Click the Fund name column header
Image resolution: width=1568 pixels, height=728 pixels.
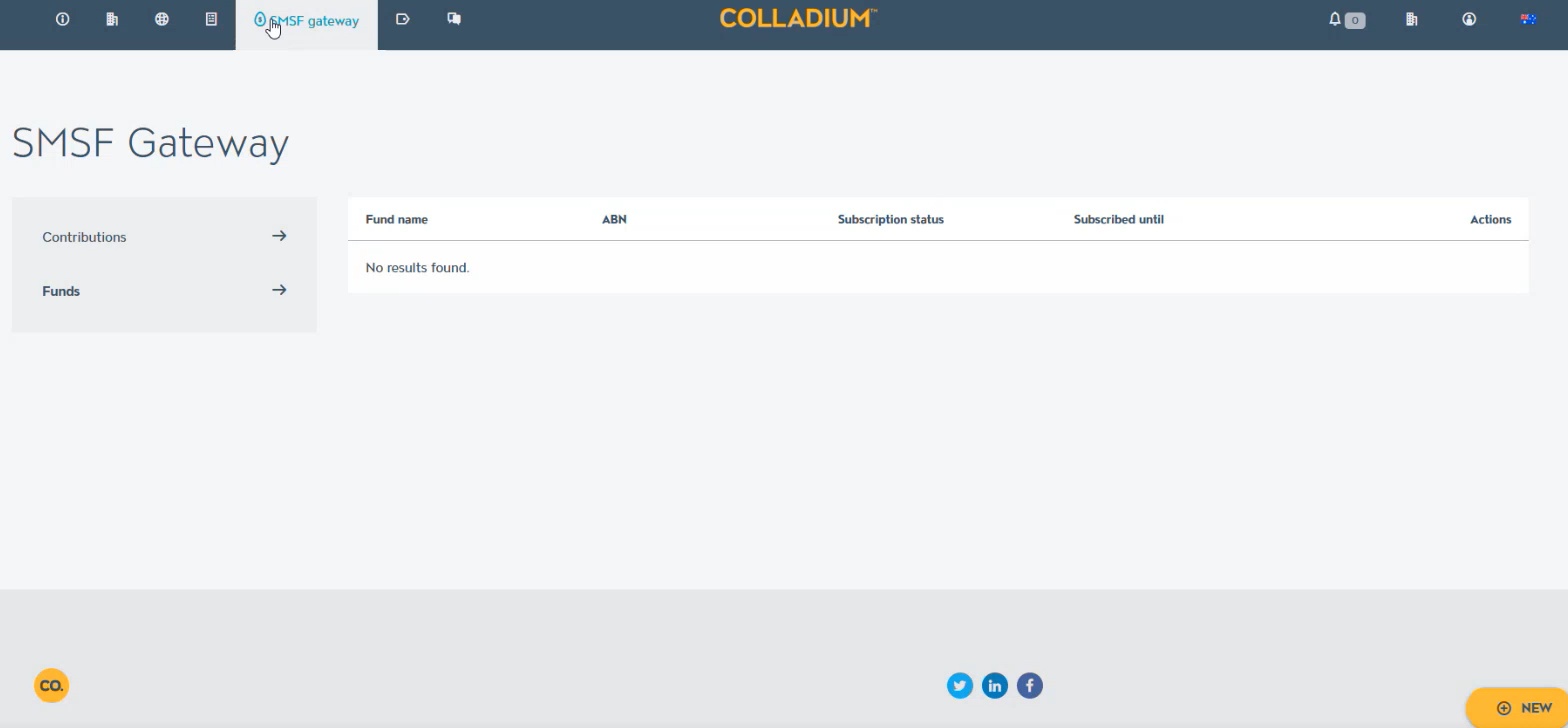pos(397,220)
